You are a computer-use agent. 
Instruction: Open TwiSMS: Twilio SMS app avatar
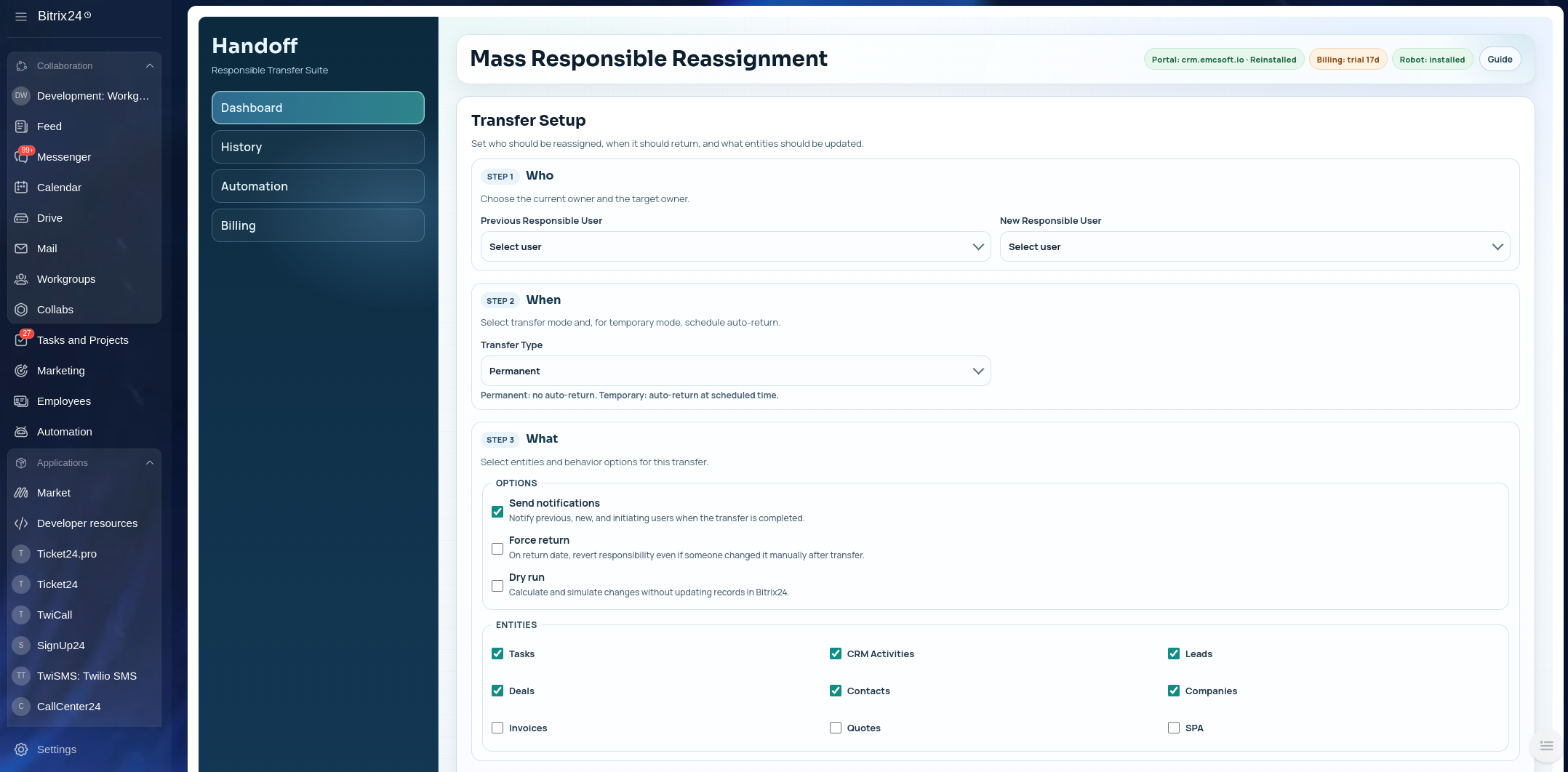pyautogui.click(x=21, y=676)
